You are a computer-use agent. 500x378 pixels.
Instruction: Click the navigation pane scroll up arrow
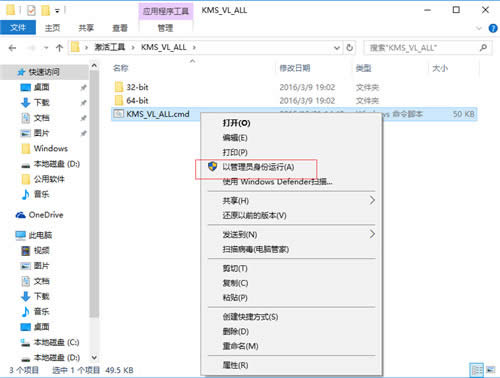point(94,66)
